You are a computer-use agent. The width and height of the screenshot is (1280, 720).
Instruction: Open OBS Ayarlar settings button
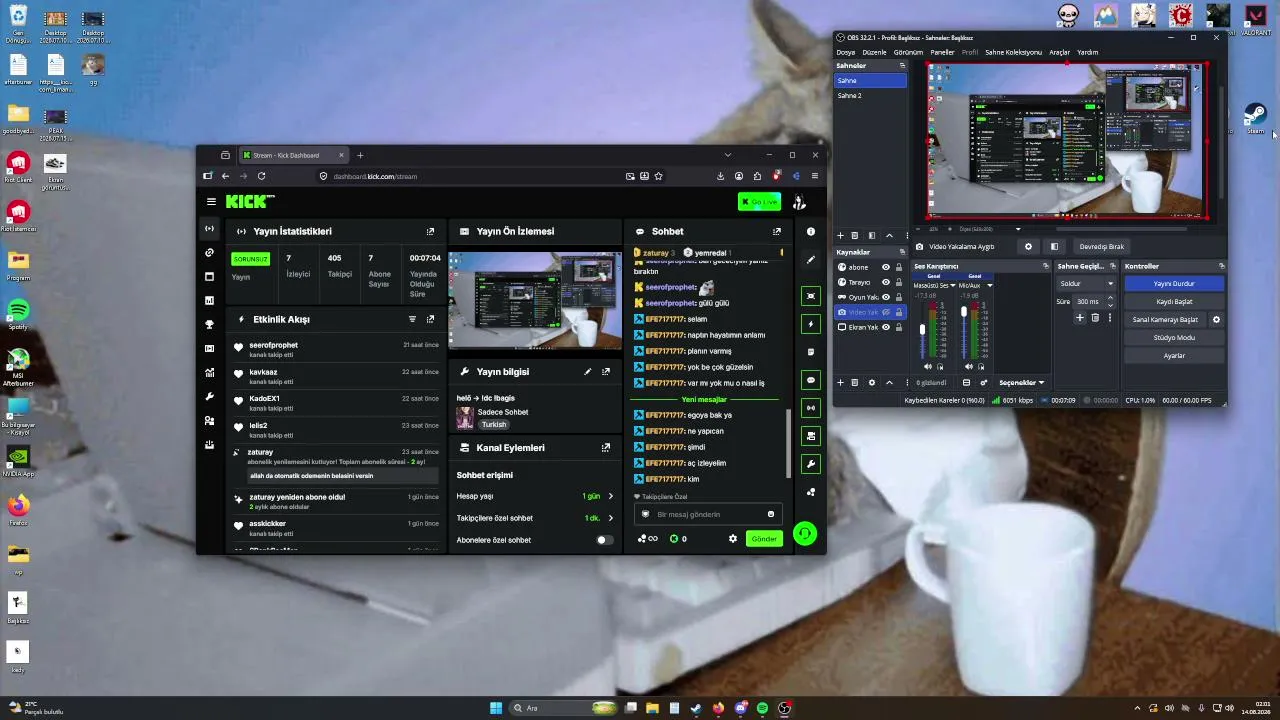(1174, 356)
